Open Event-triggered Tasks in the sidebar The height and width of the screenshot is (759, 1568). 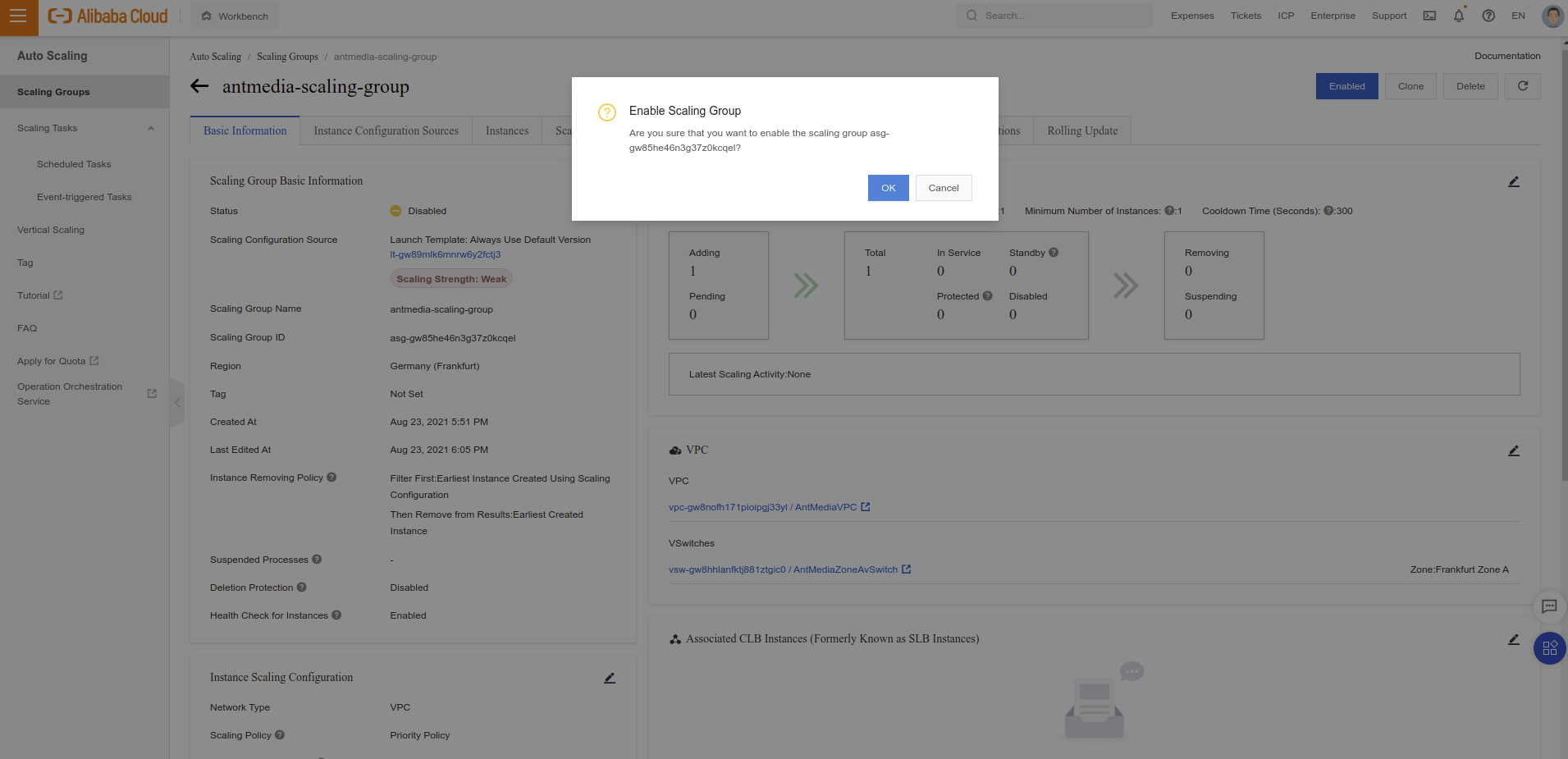[85, 197]
